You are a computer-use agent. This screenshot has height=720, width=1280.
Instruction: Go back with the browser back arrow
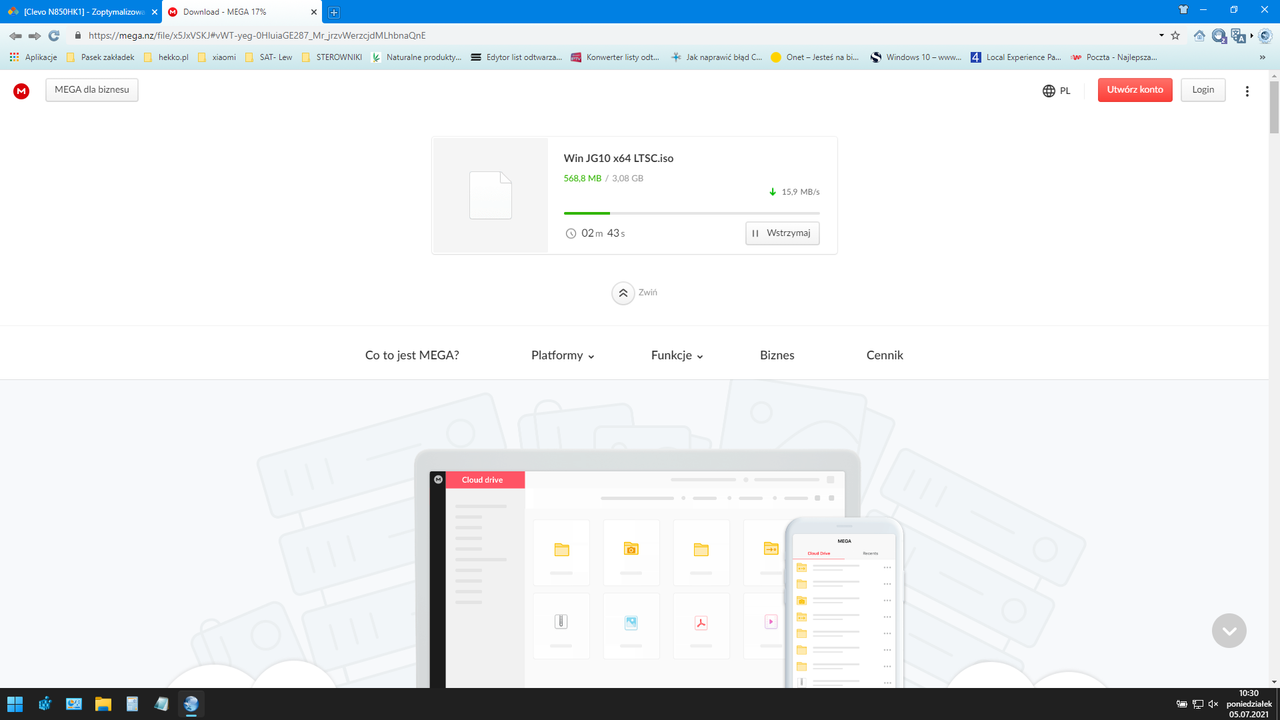15,35
